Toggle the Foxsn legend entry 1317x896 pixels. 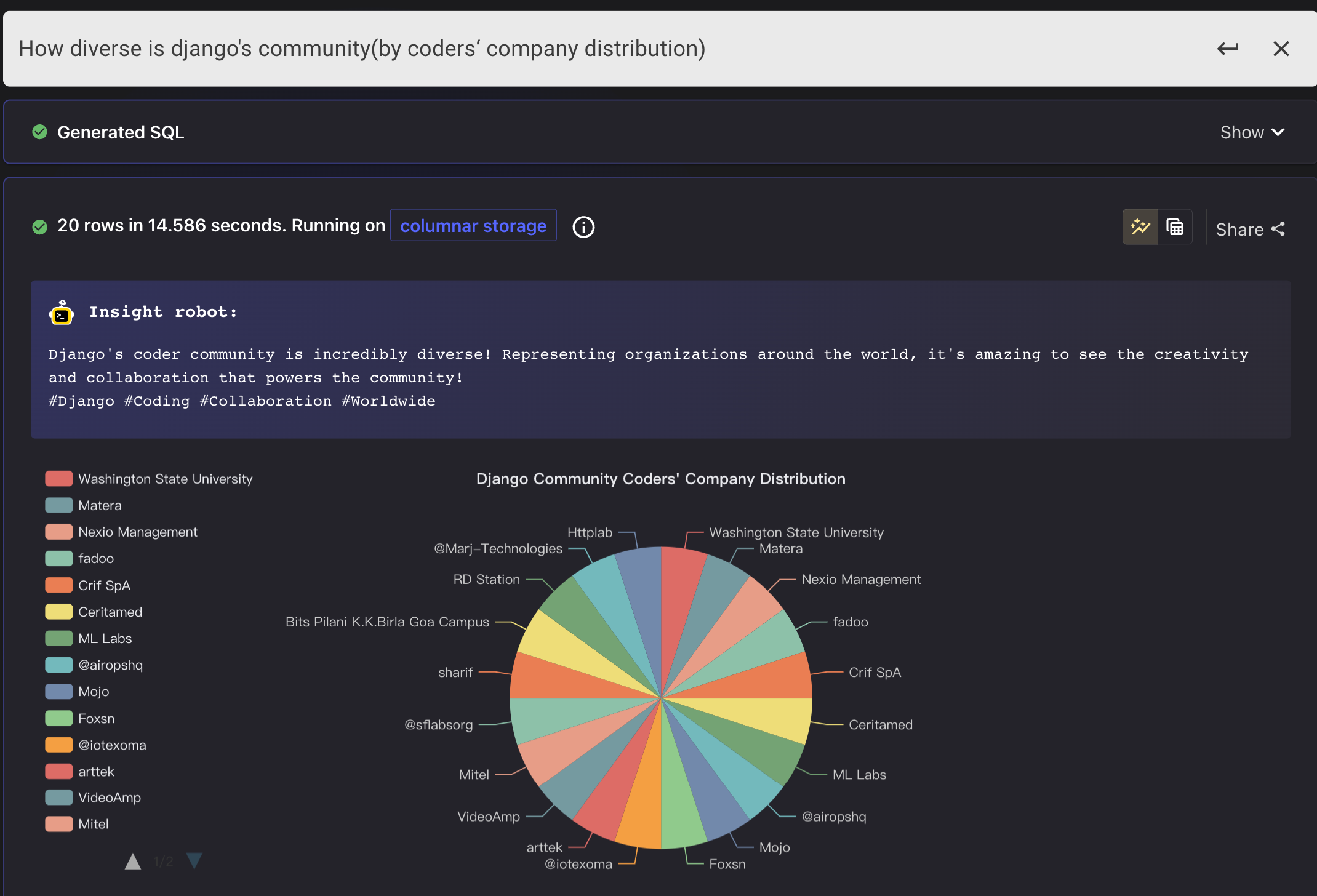80,718
